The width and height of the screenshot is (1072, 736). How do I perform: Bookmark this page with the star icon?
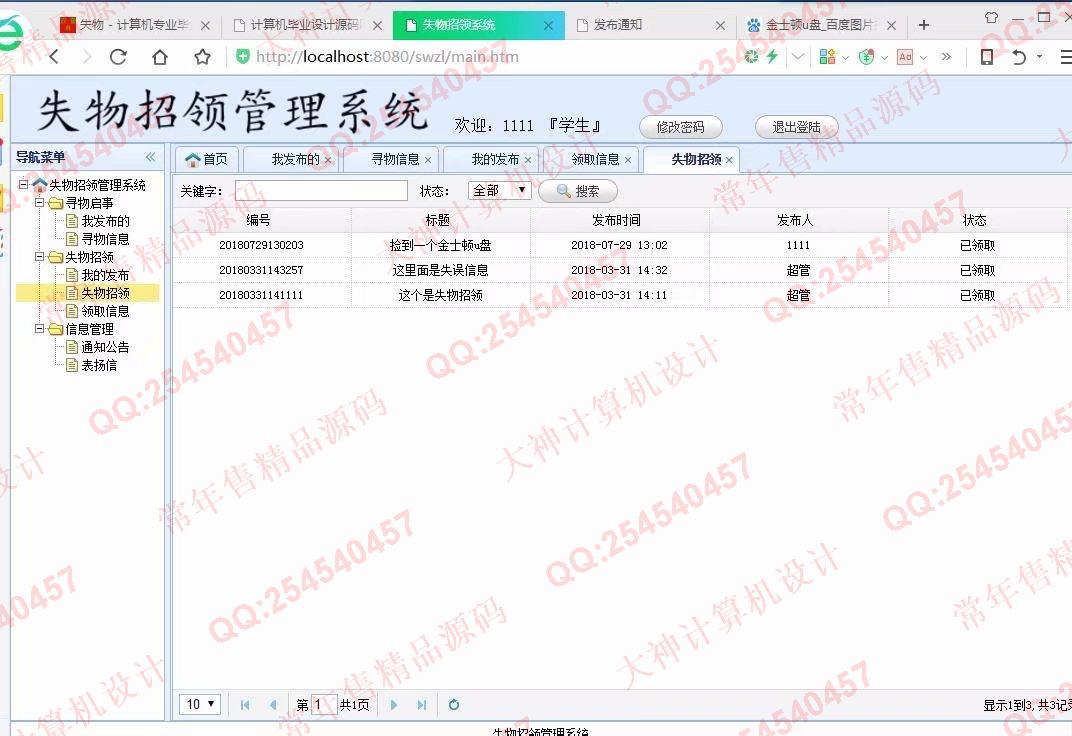pos(202,57)
